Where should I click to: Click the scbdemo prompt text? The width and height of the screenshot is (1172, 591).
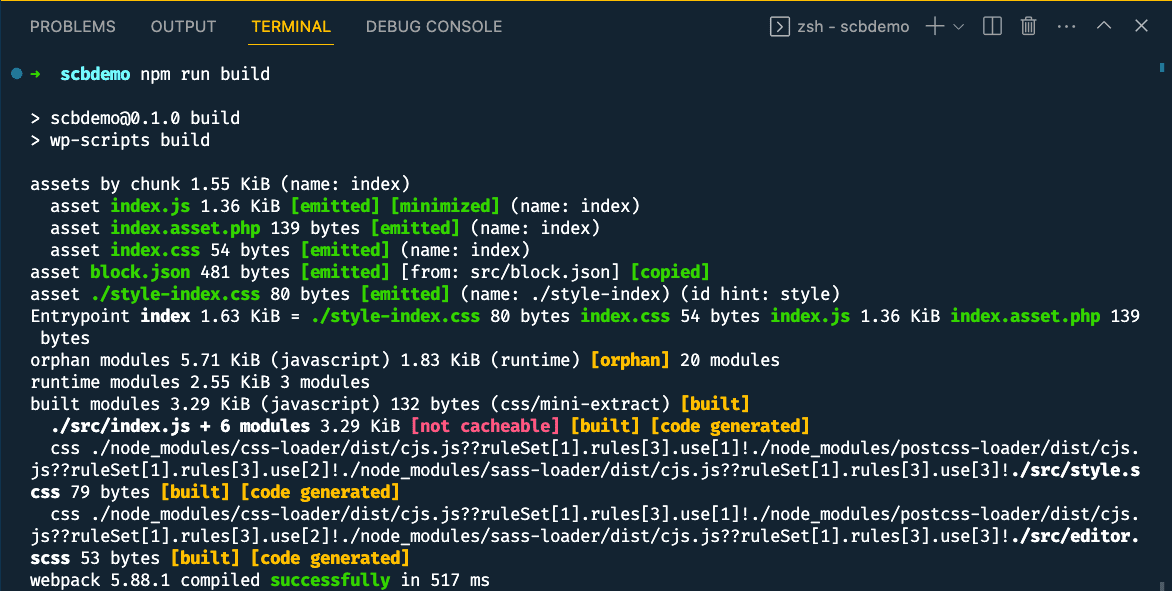94,73
